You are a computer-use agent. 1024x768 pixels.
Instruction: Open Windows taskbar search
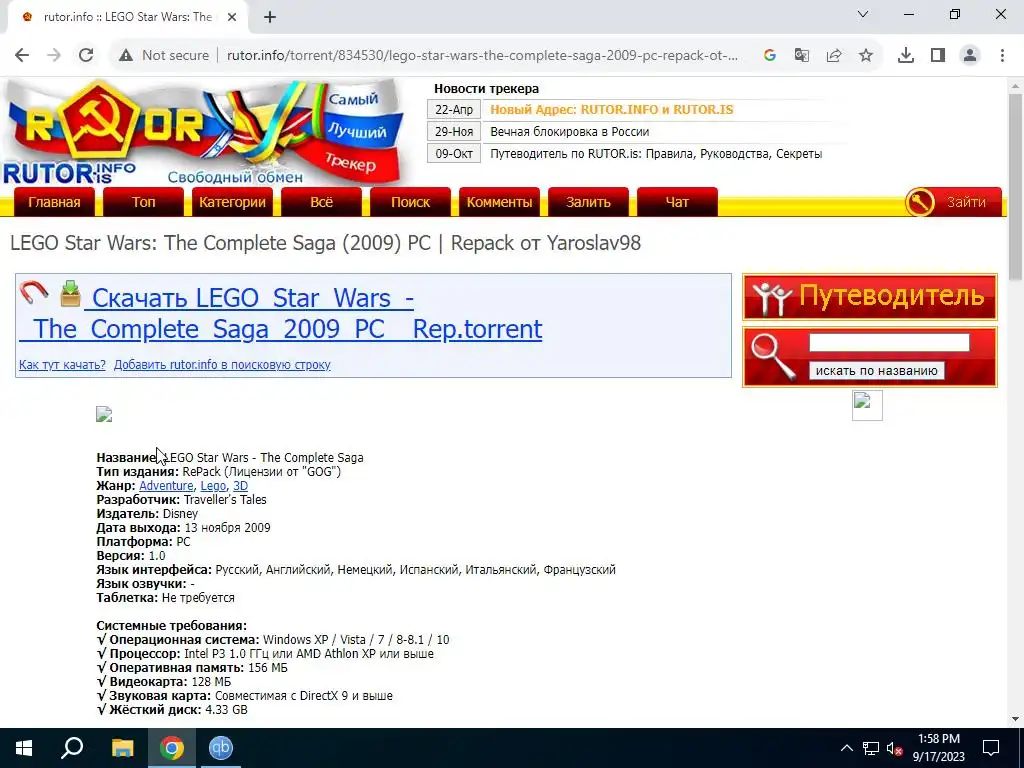coord(72,748)
